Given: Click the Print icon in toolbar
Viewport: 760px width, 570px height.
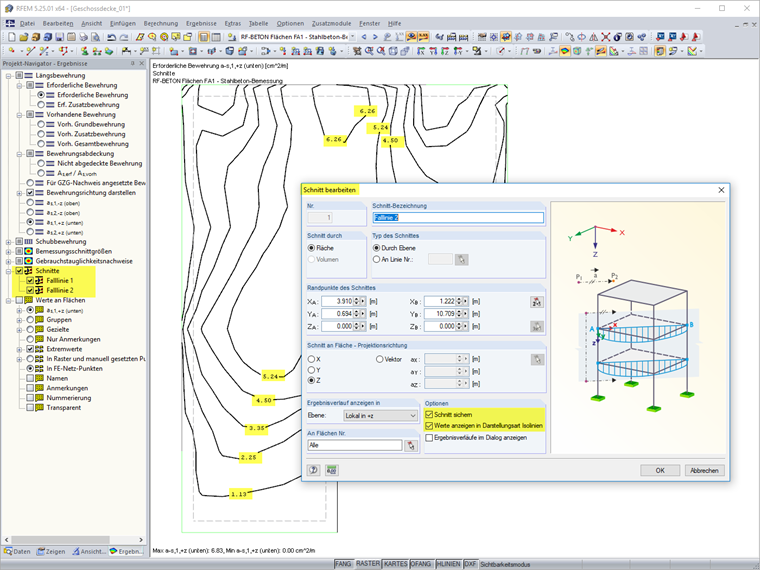Looking at the screenshot, I should point(83,37).
